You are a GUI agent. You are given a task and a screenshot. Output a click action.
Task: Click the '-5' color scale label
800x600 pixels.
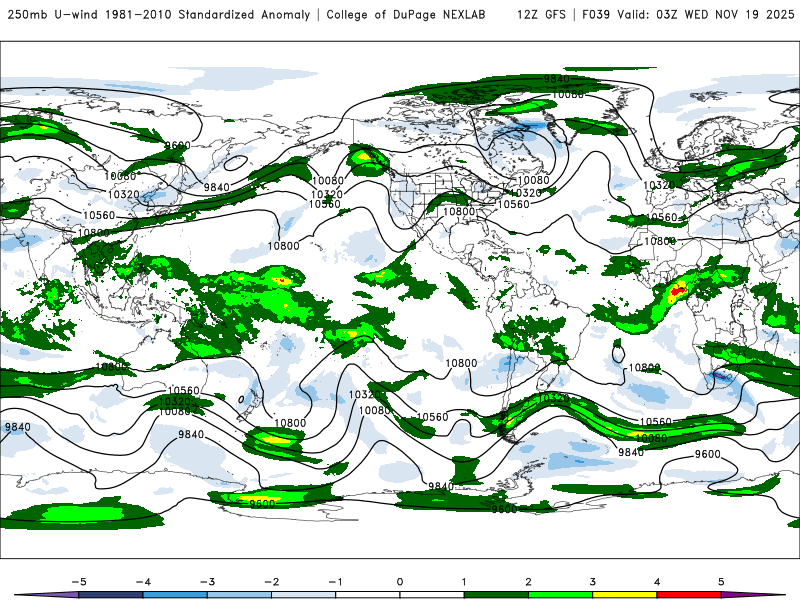(79, 582)
